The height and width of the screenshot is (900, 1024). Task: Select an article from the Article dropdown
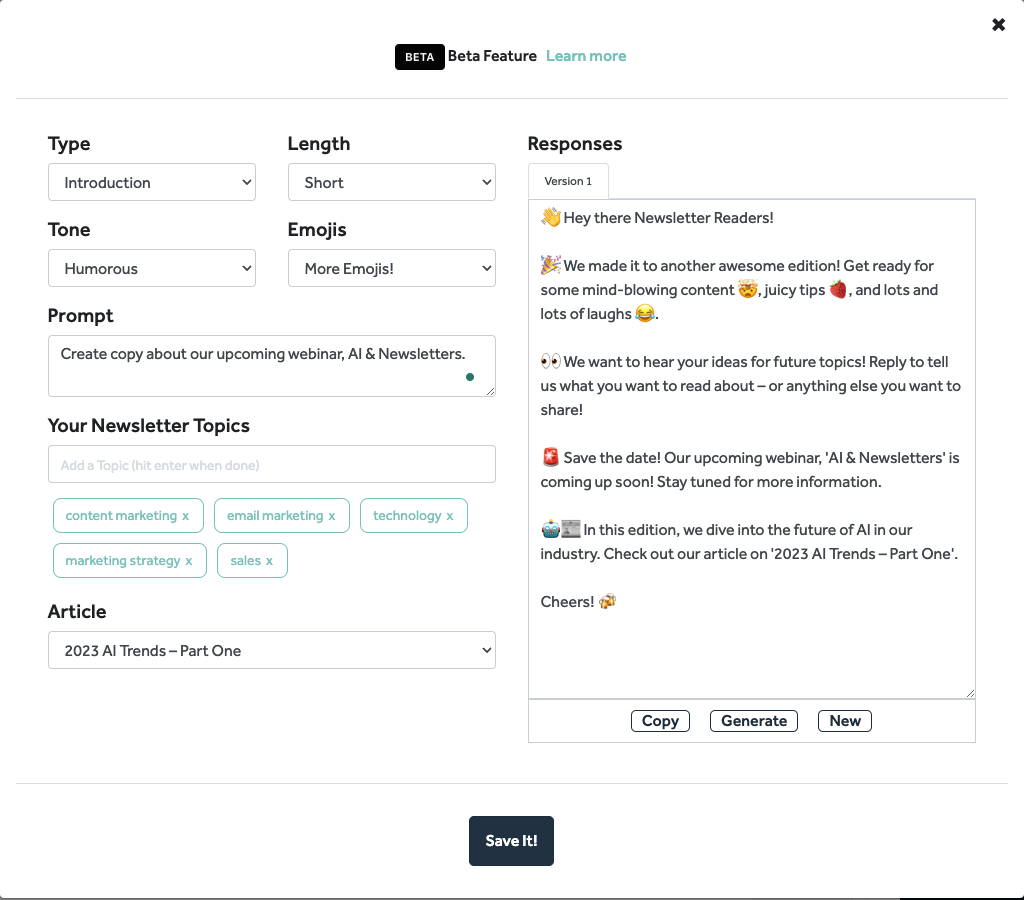tap(272, 651)
